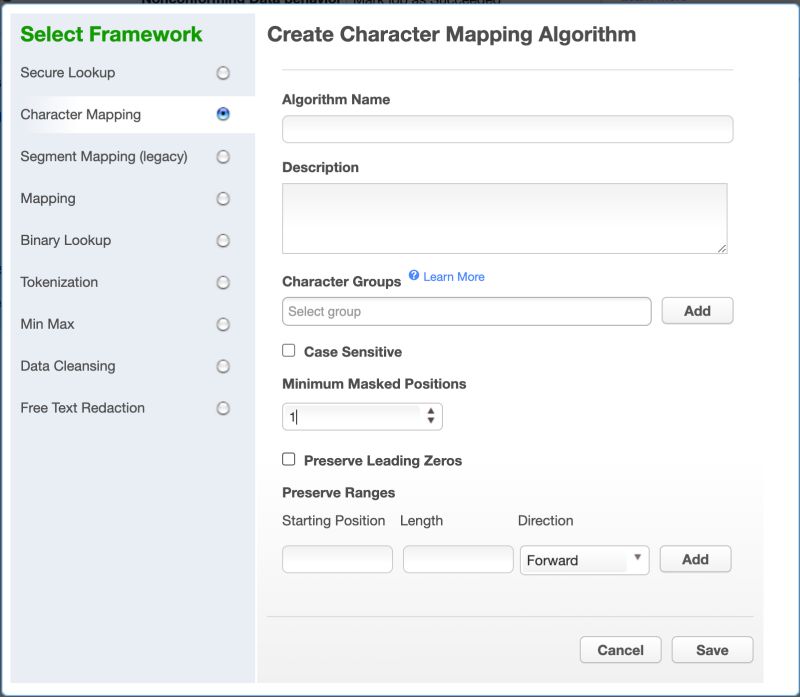Select the Data Cleansing framework
Viewport: 800px width, 697px height.
tap(224, 366)
